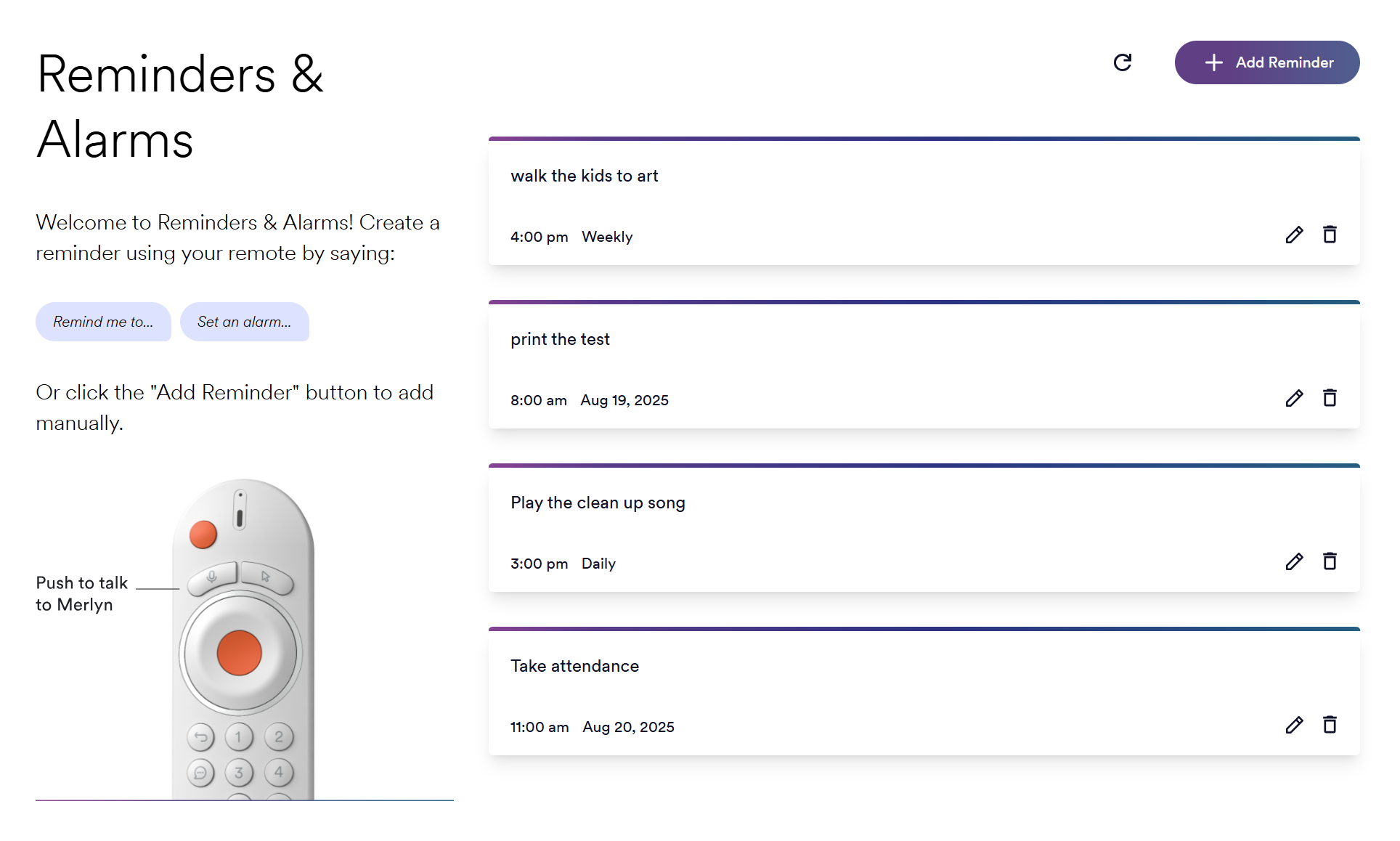Delete the "print the test" reminder
This screenshot has width=1400, height=841.
coord(1330,398)
